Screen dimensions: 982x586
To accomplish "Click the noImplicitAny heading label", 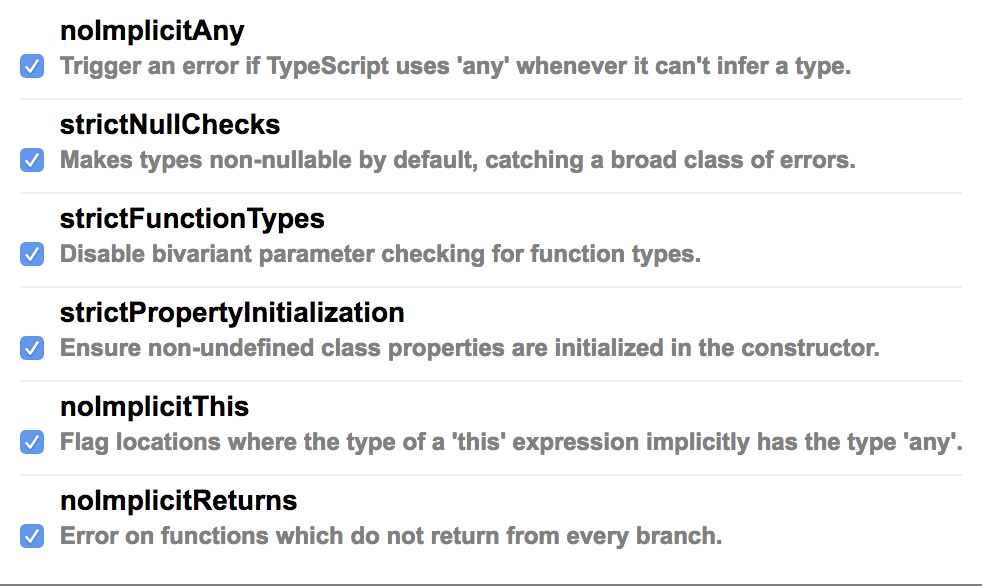I will pos(151,31).
